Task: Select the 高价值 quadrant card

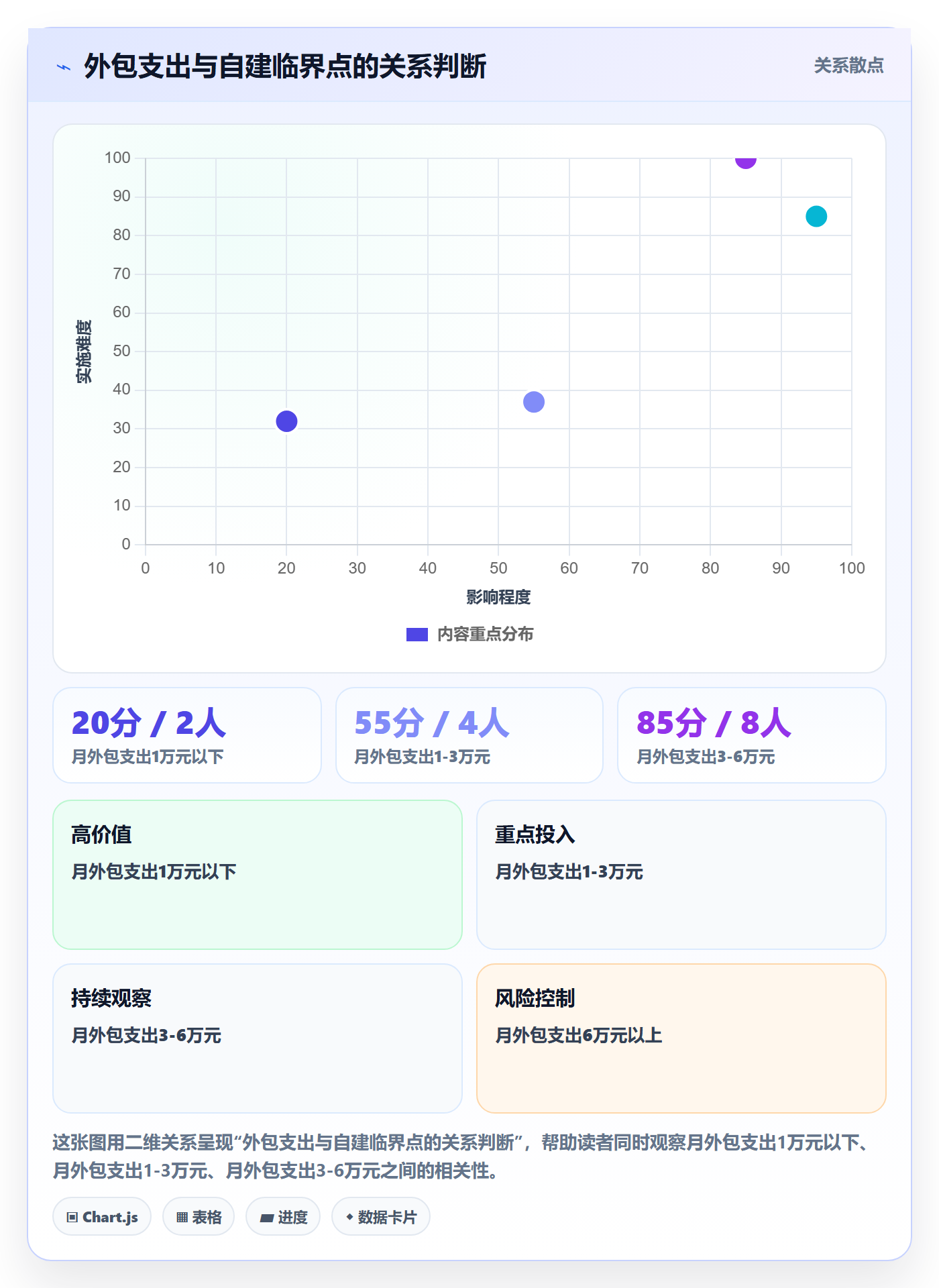Action: 258,875
